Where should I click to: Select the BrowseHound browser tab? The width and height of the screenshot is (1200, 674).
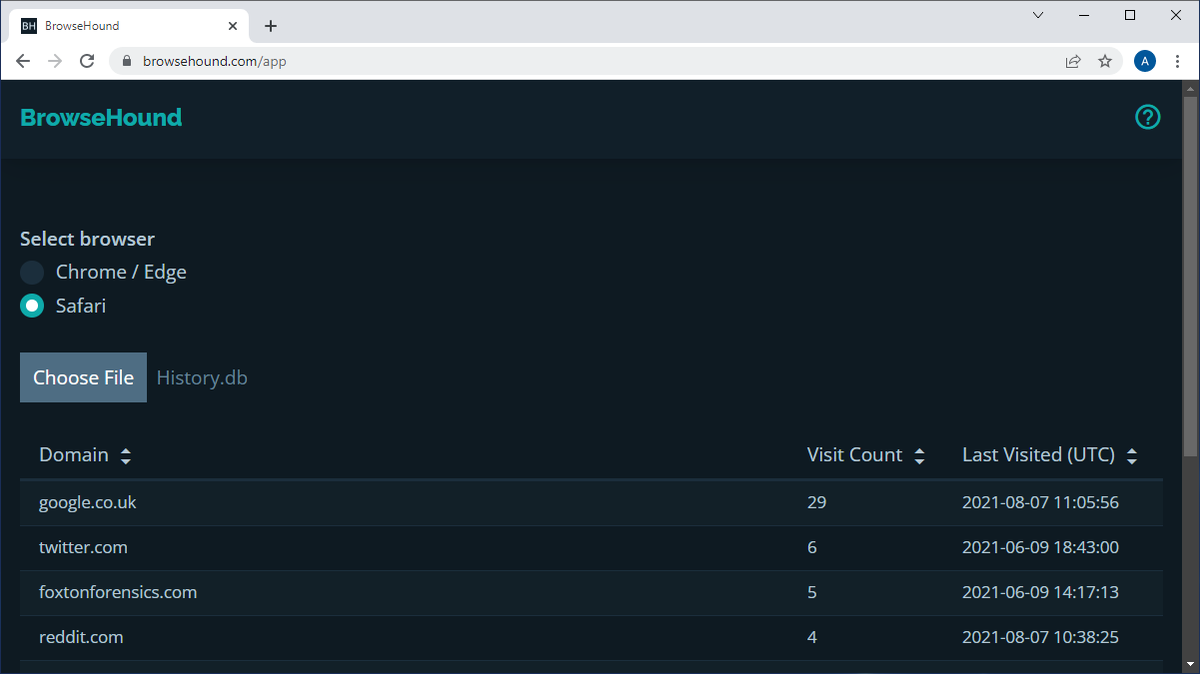128,26
